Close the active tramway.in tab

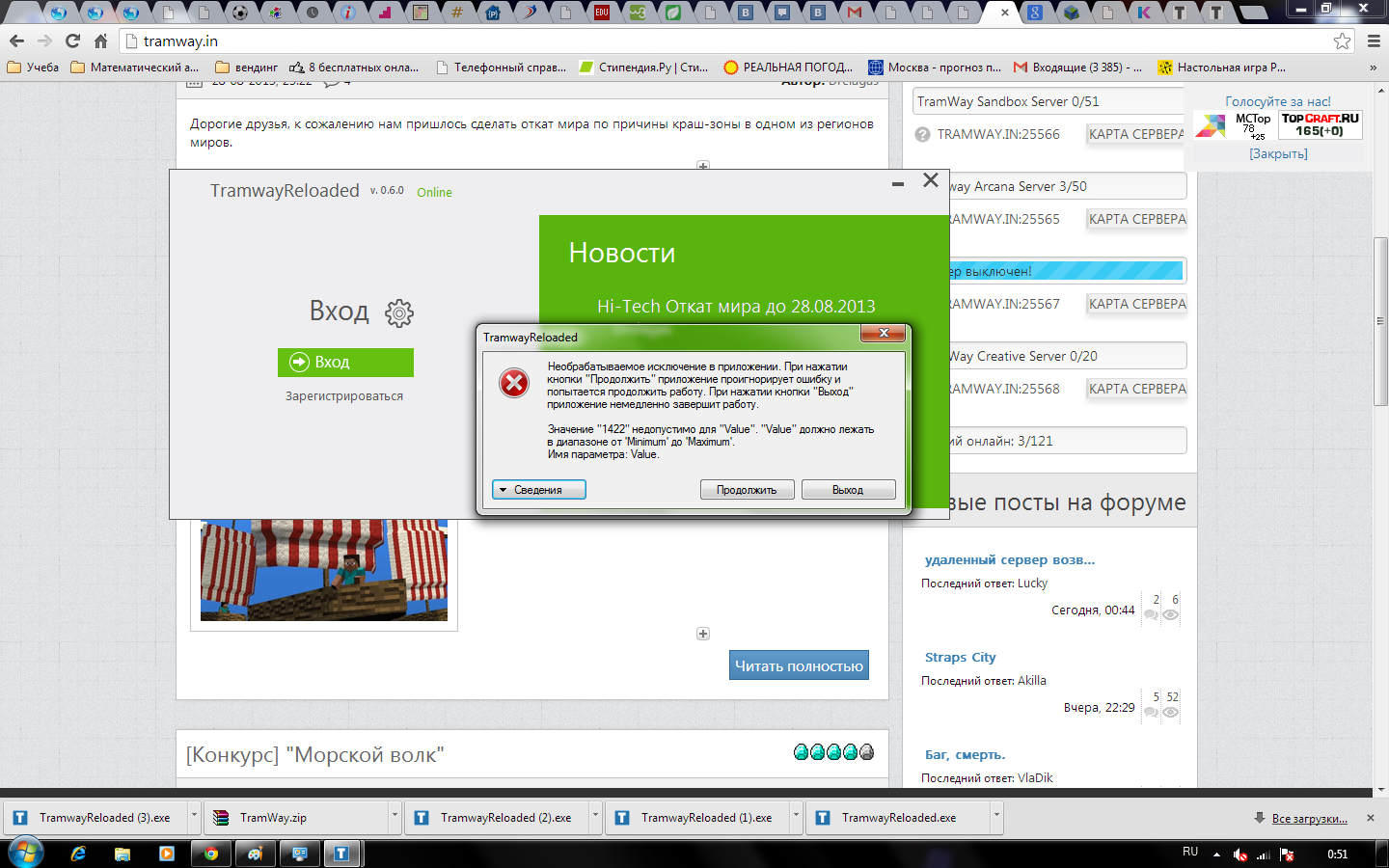(x=1005, y=13)
